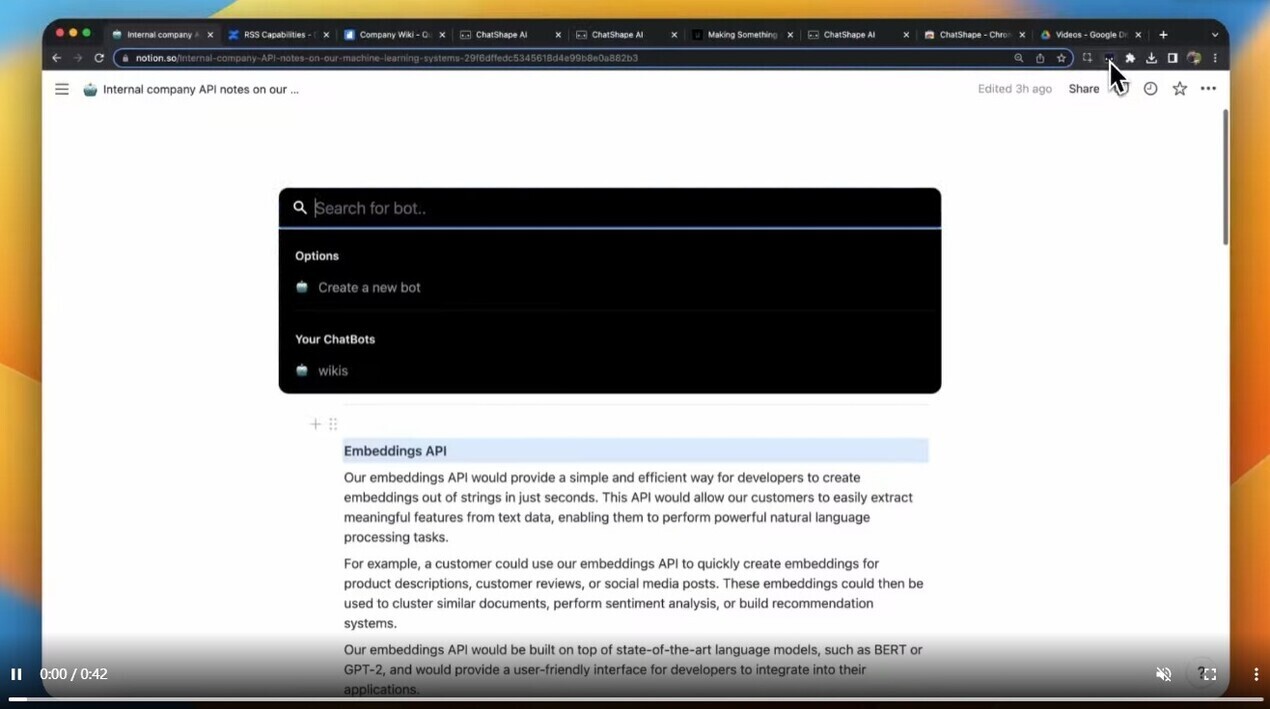Favorite the page with star icon
The image size is (1270, 709).
point(1179,89)
